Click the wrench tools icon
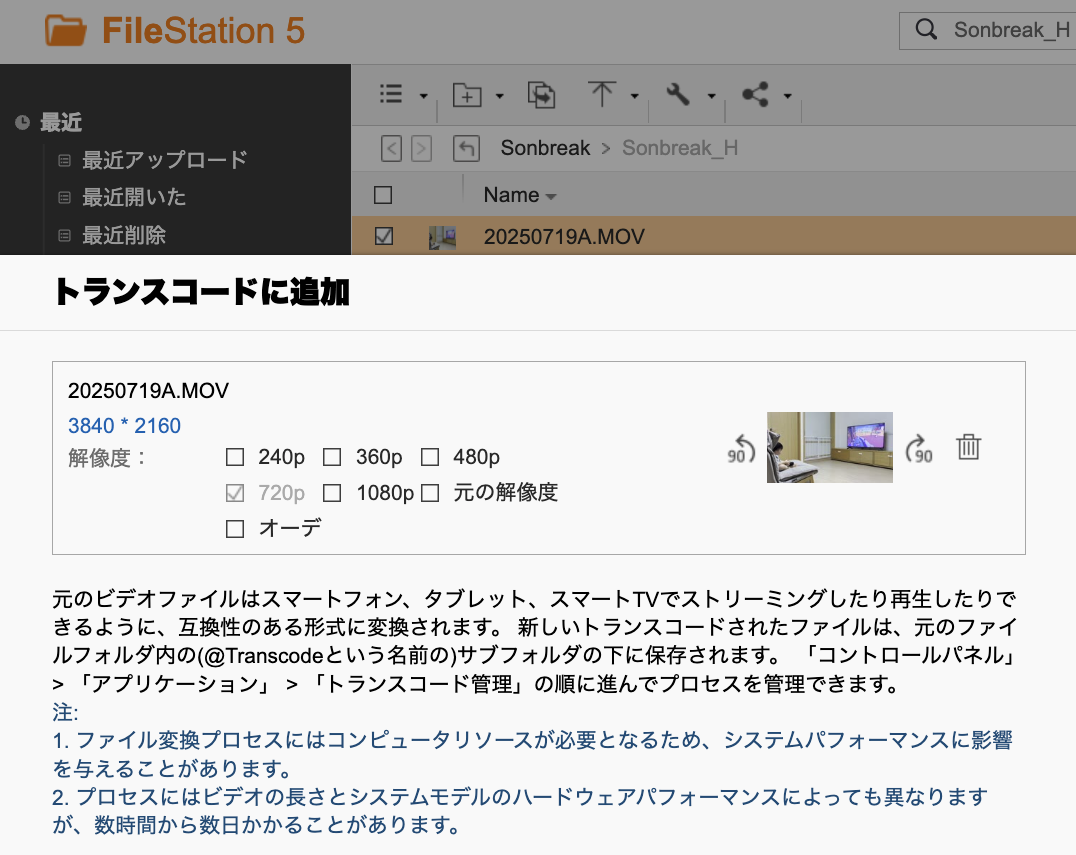Viewport: 1076px width, 855px height. tap(678, 95)
